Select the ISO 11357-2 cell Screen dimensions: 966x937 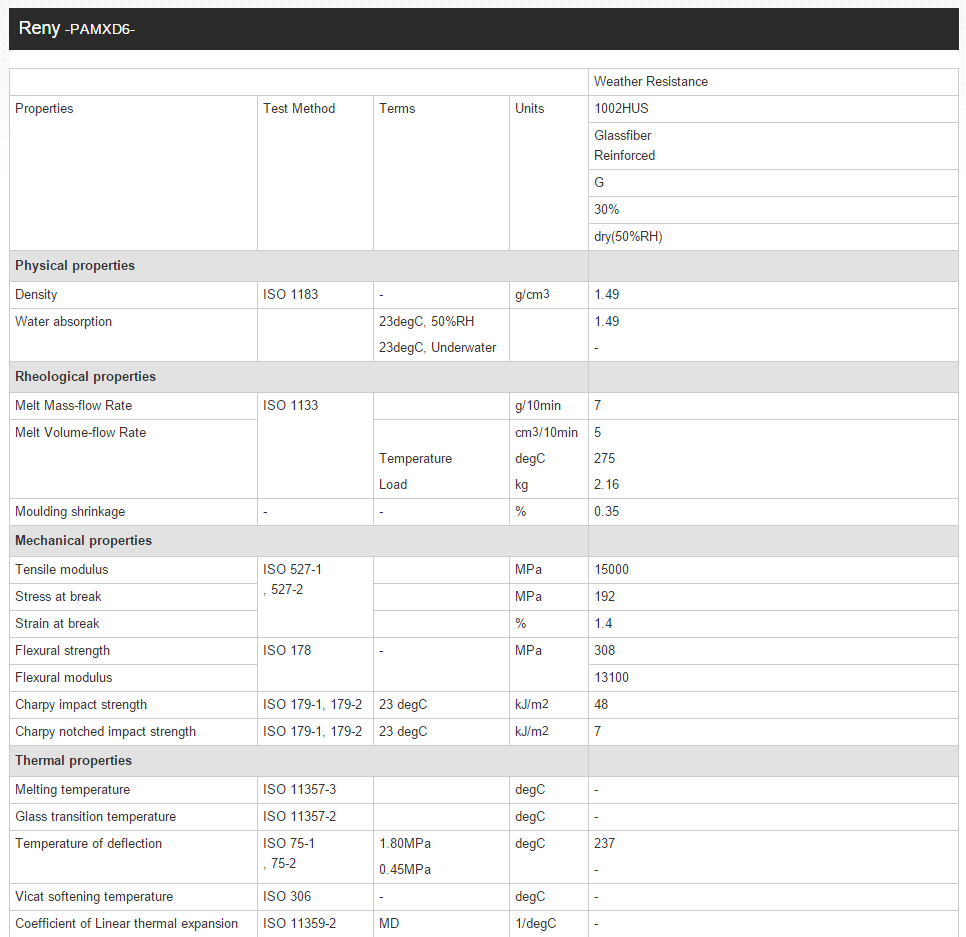[315, 817]
